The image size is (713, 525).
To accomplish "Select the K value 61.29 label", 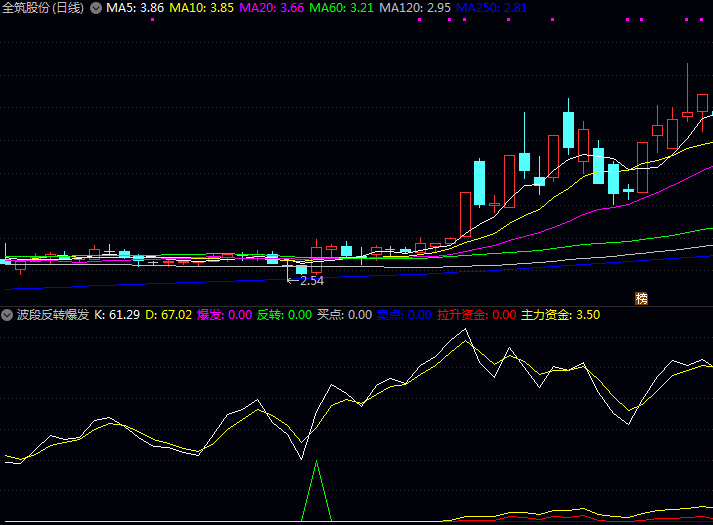I will point(117,315).
